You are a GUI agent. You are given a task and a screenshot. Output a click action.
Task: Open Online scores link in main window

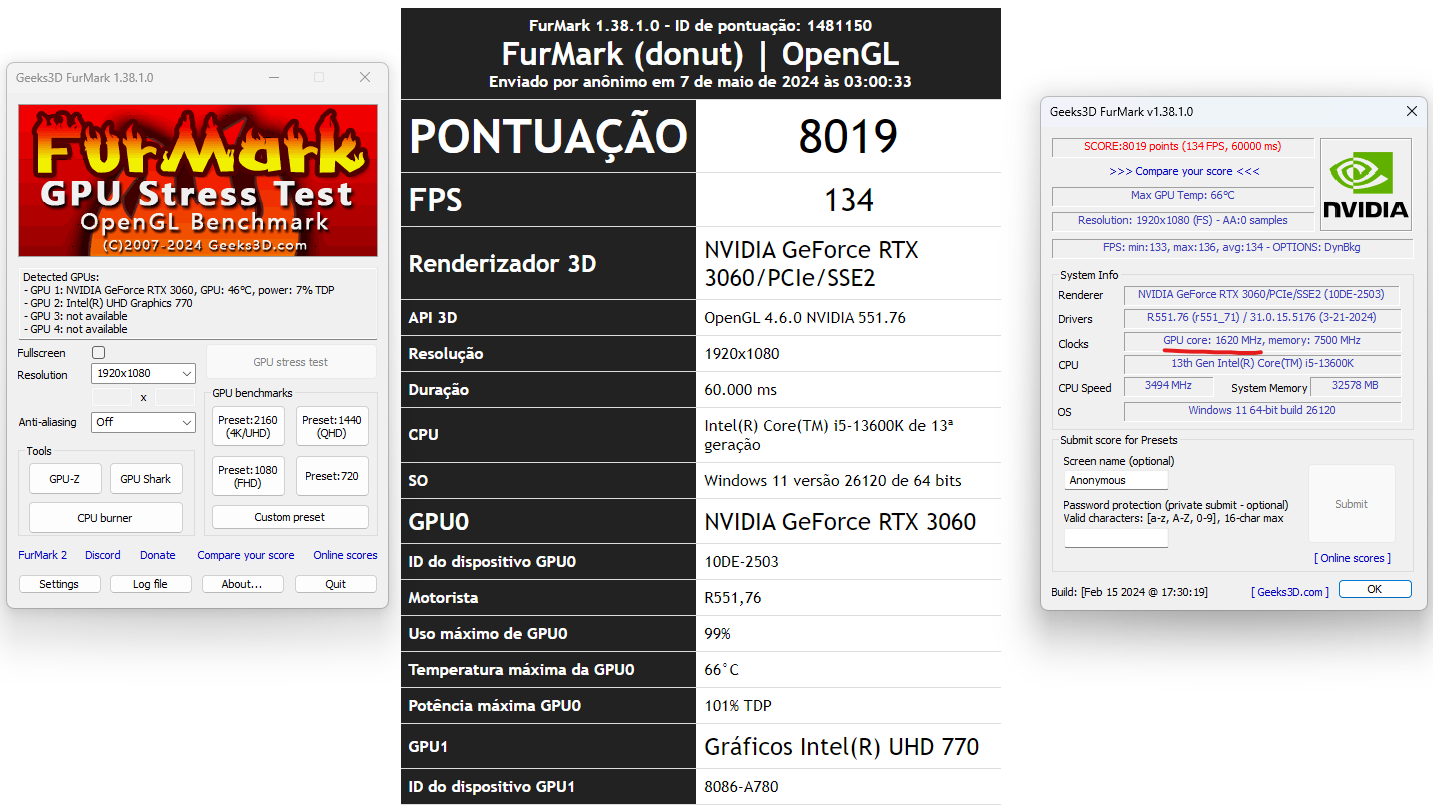point(345,555)
